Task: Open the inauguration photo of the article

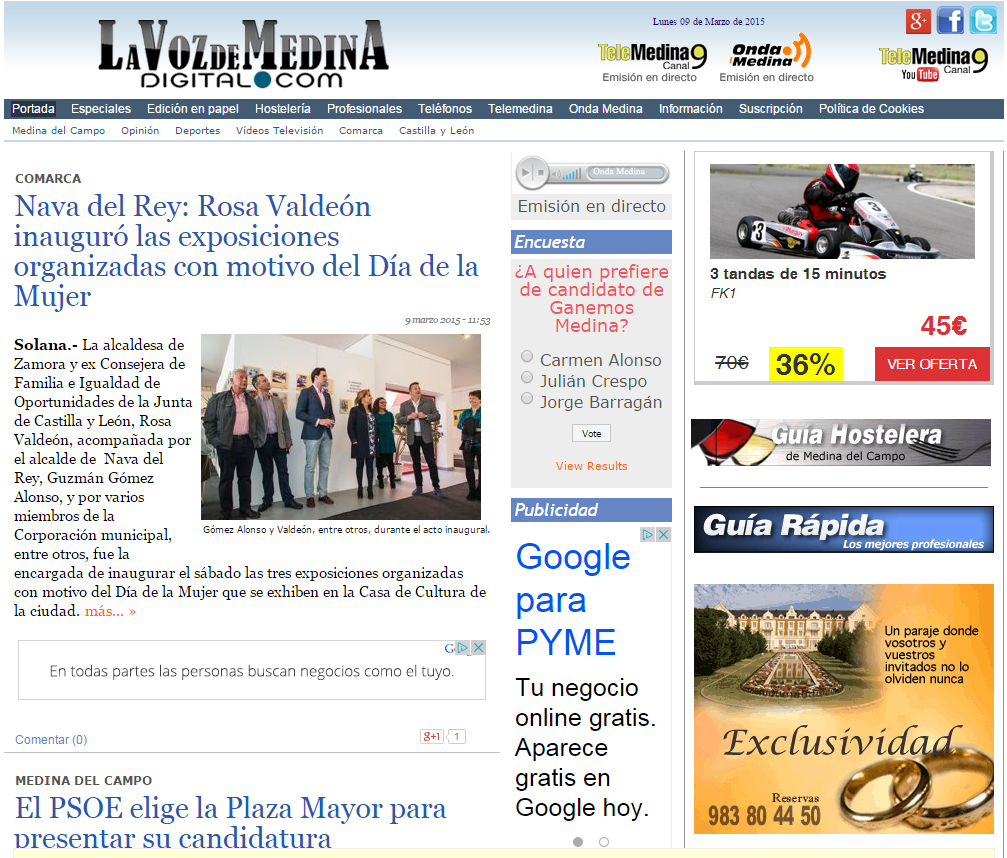Action: pyautogui.click(x=341, y=426)
